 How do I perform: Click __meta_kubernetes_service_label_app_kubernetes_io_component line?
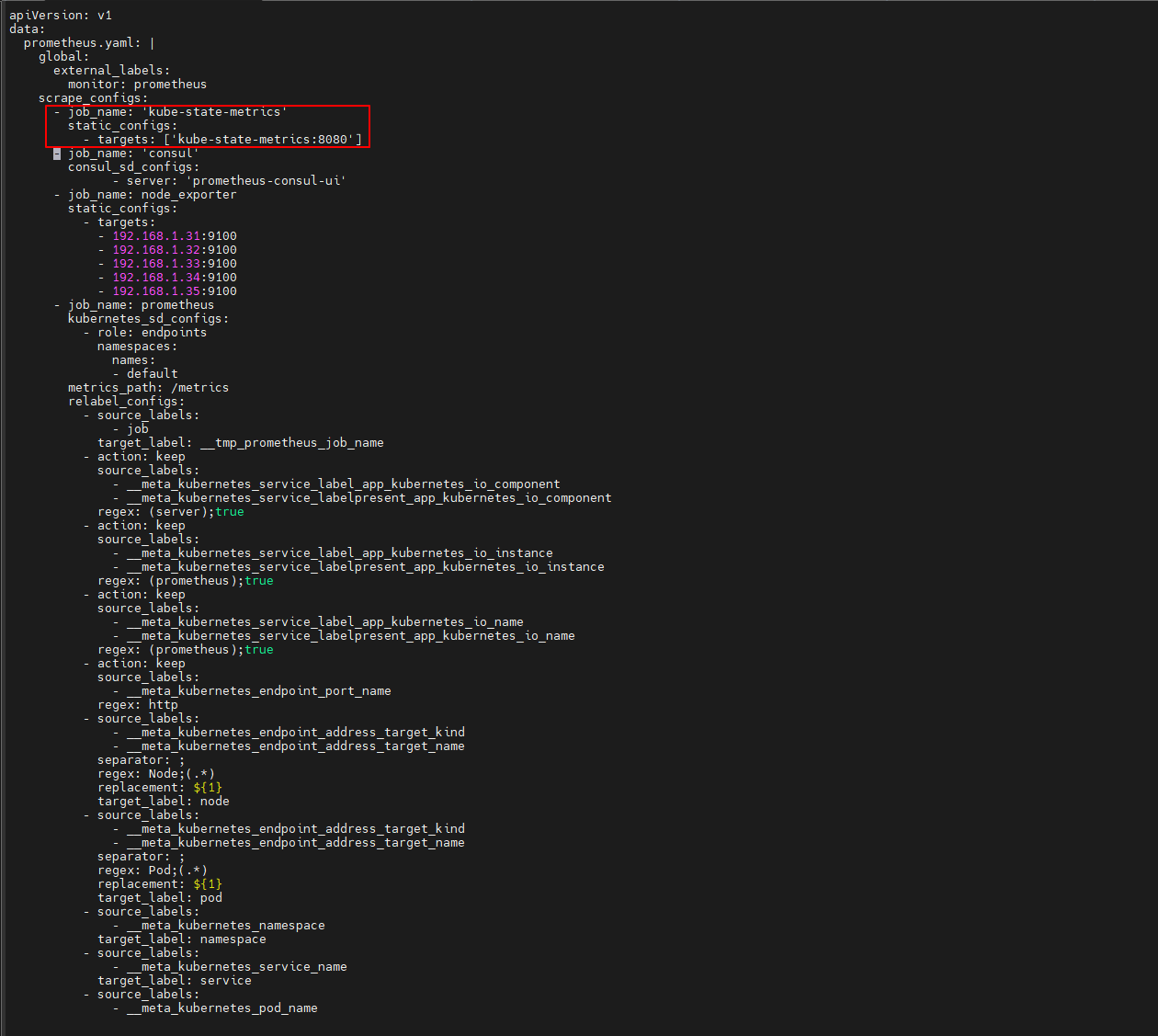click(336, 484)
